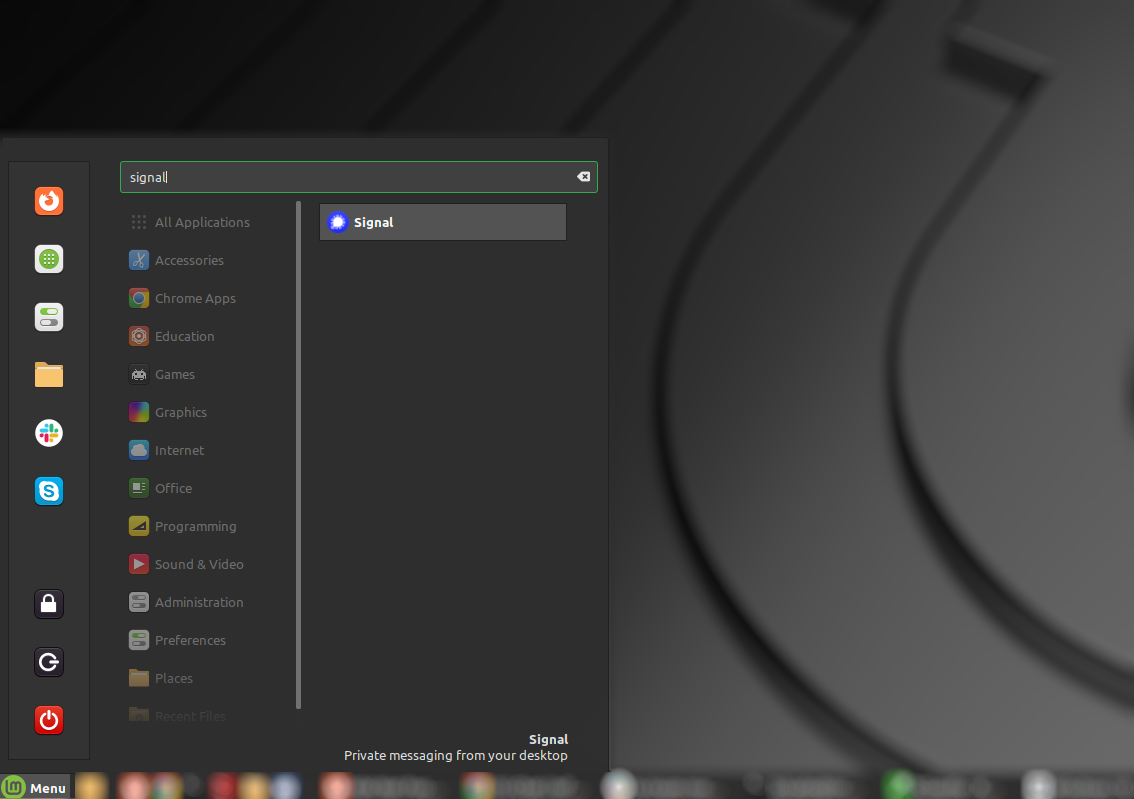This screenshot has width=1134, height=799.
Task: Click the Log Out icon
Action: tap(49, 662)
